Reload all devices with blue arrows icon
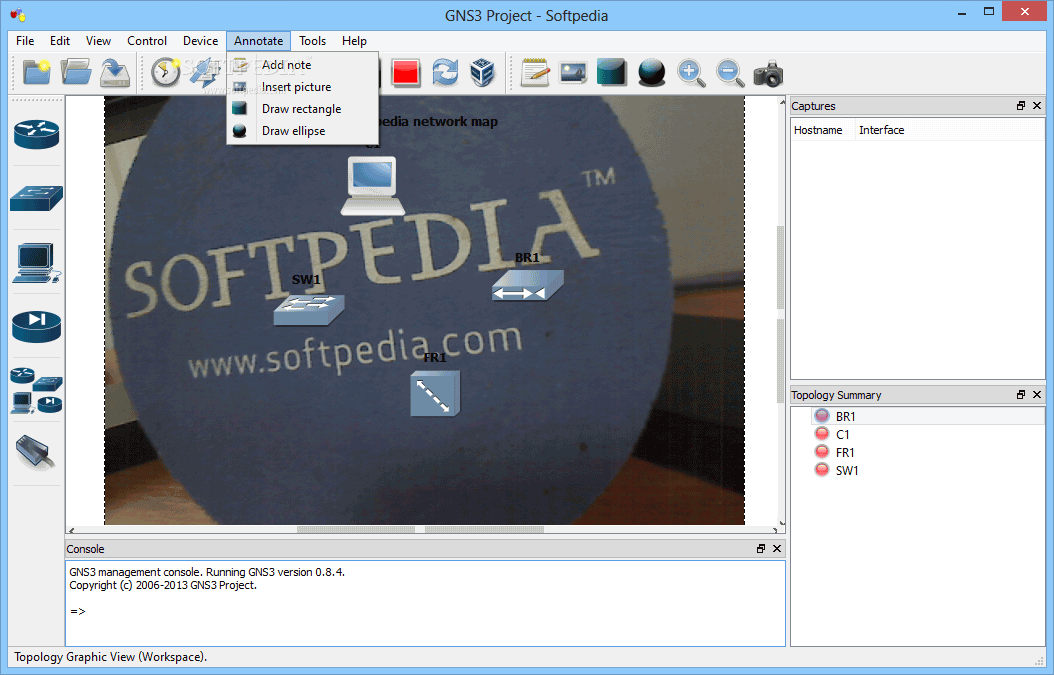Screen dimensions: 1054x675 (444, 72)
